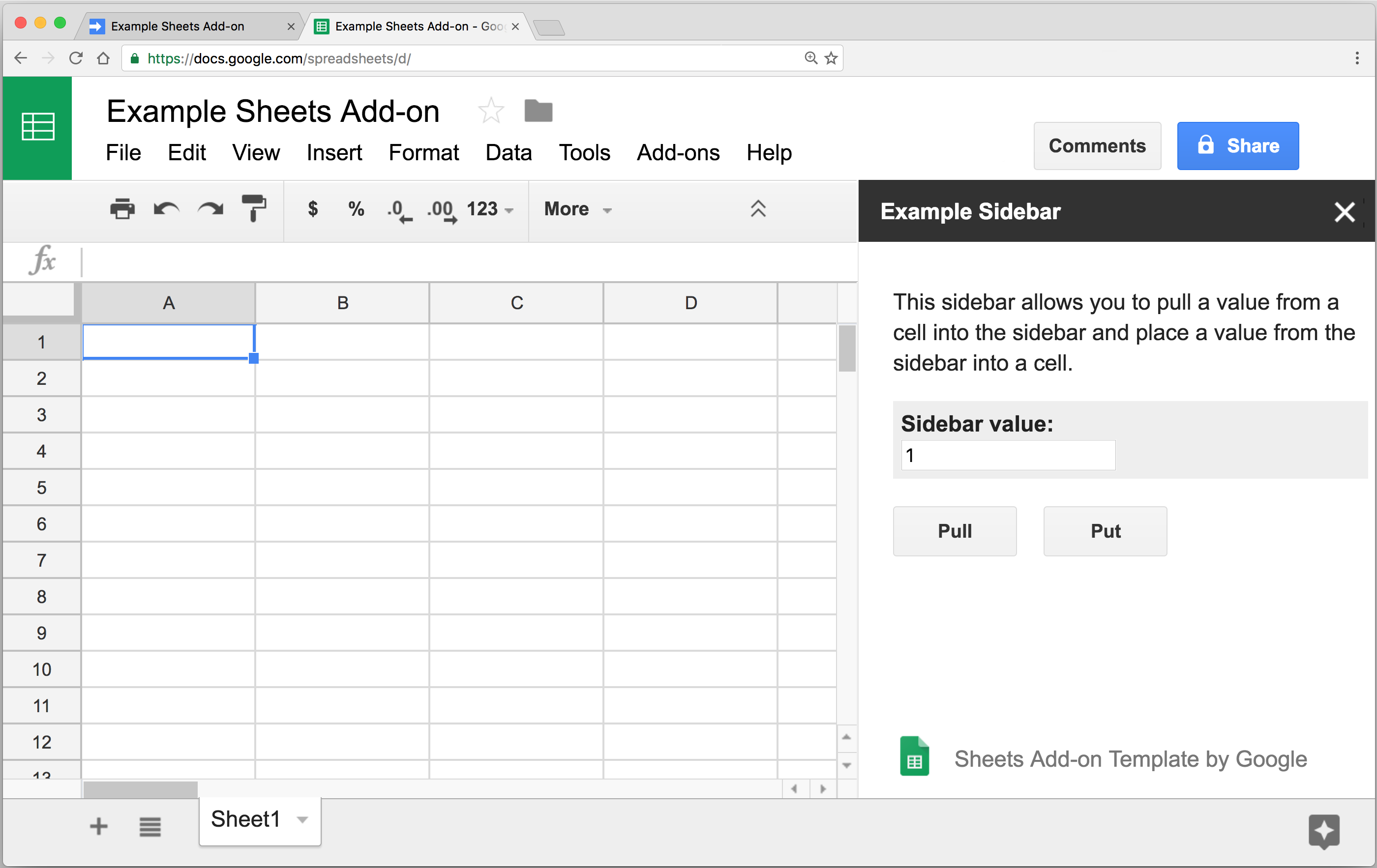Select the undo arrow icon
This screenshot has width=1377, height=868.
pos(165,209)
